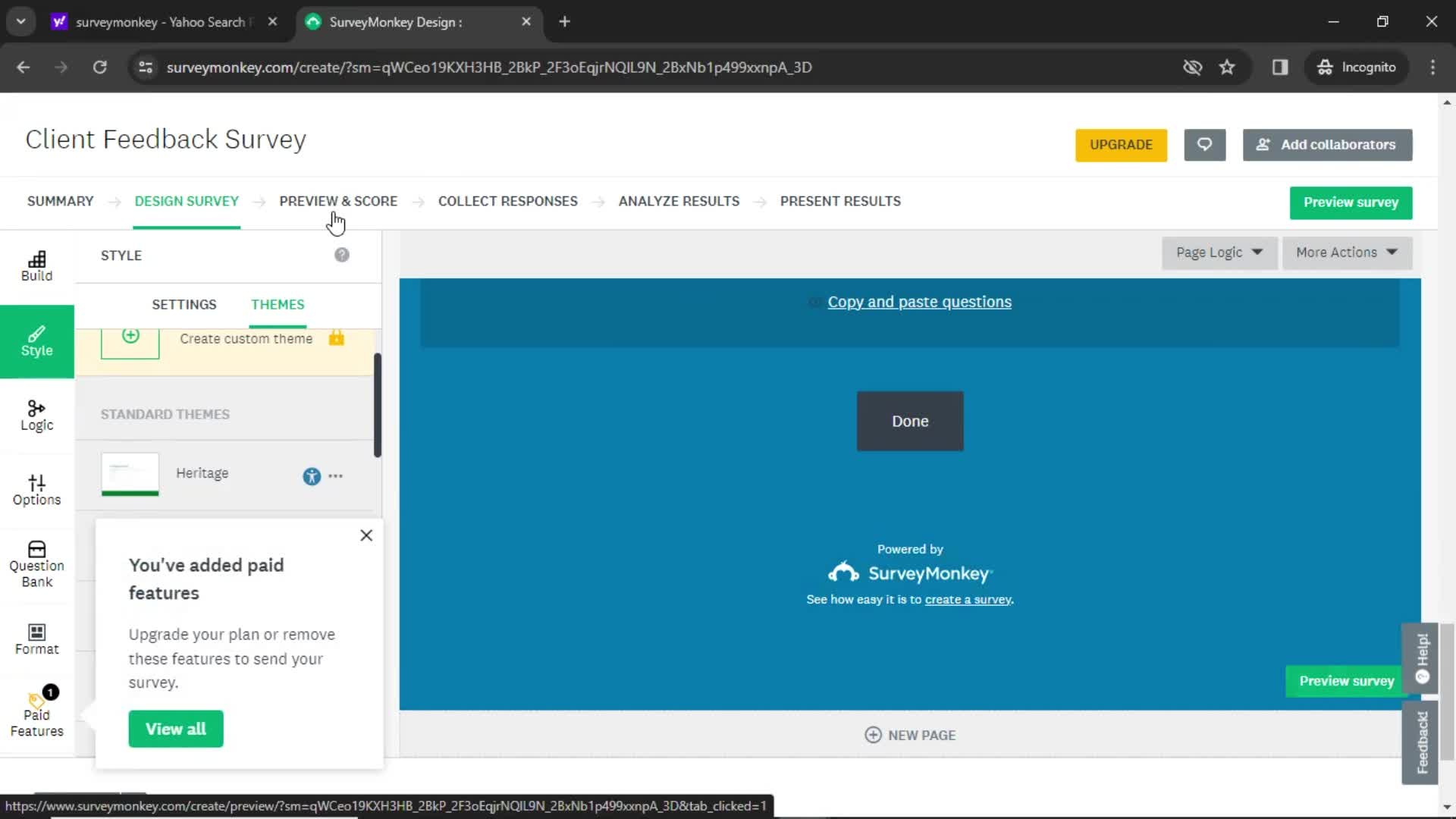Click the Style panel icon
Screen dimensions: 1456x819
pos(37,340)
